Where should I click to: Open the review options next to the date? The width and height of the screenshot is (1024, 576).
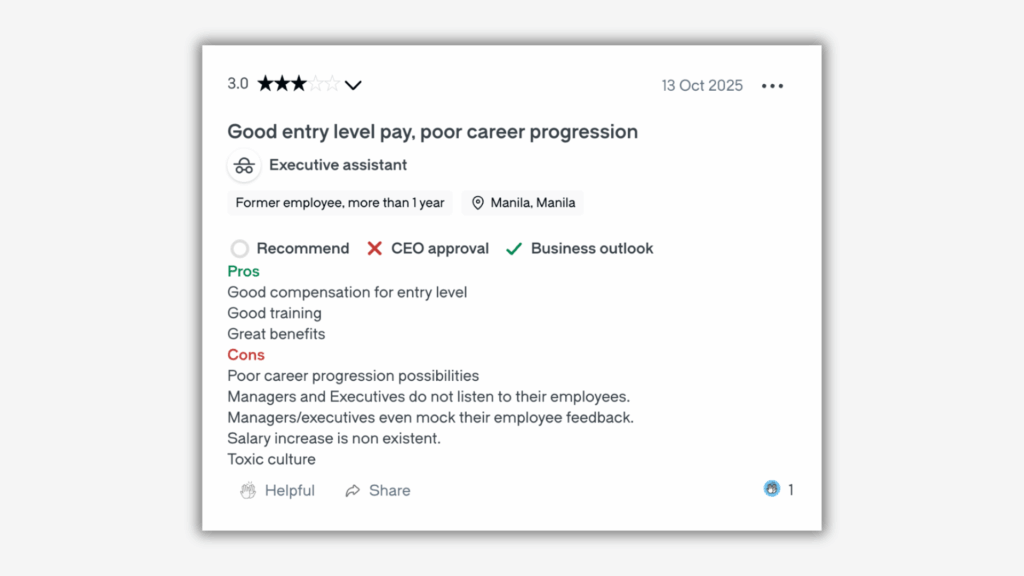(772, 86)
